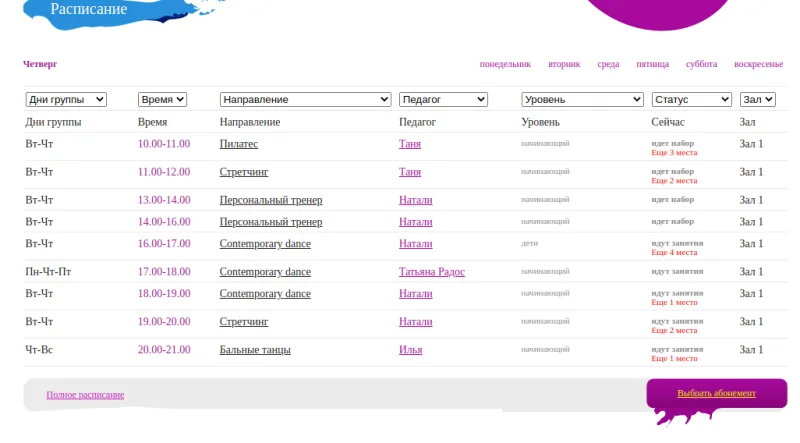Click Еще 4 места status text
Image resolution: width=800 pixels, height=443 pixels.
(x=674, y=253)
